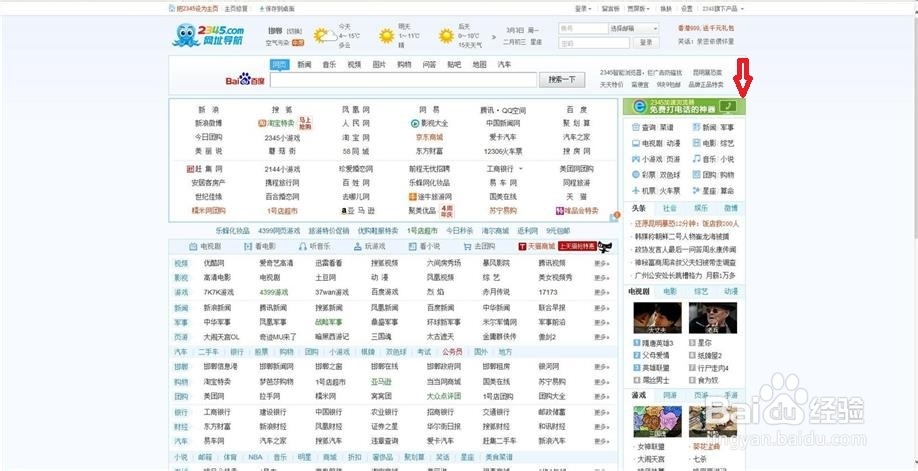This screenshot has width=918, height=471.
Task: Click the 查询 icon in right panel
Action: (636, 127)
